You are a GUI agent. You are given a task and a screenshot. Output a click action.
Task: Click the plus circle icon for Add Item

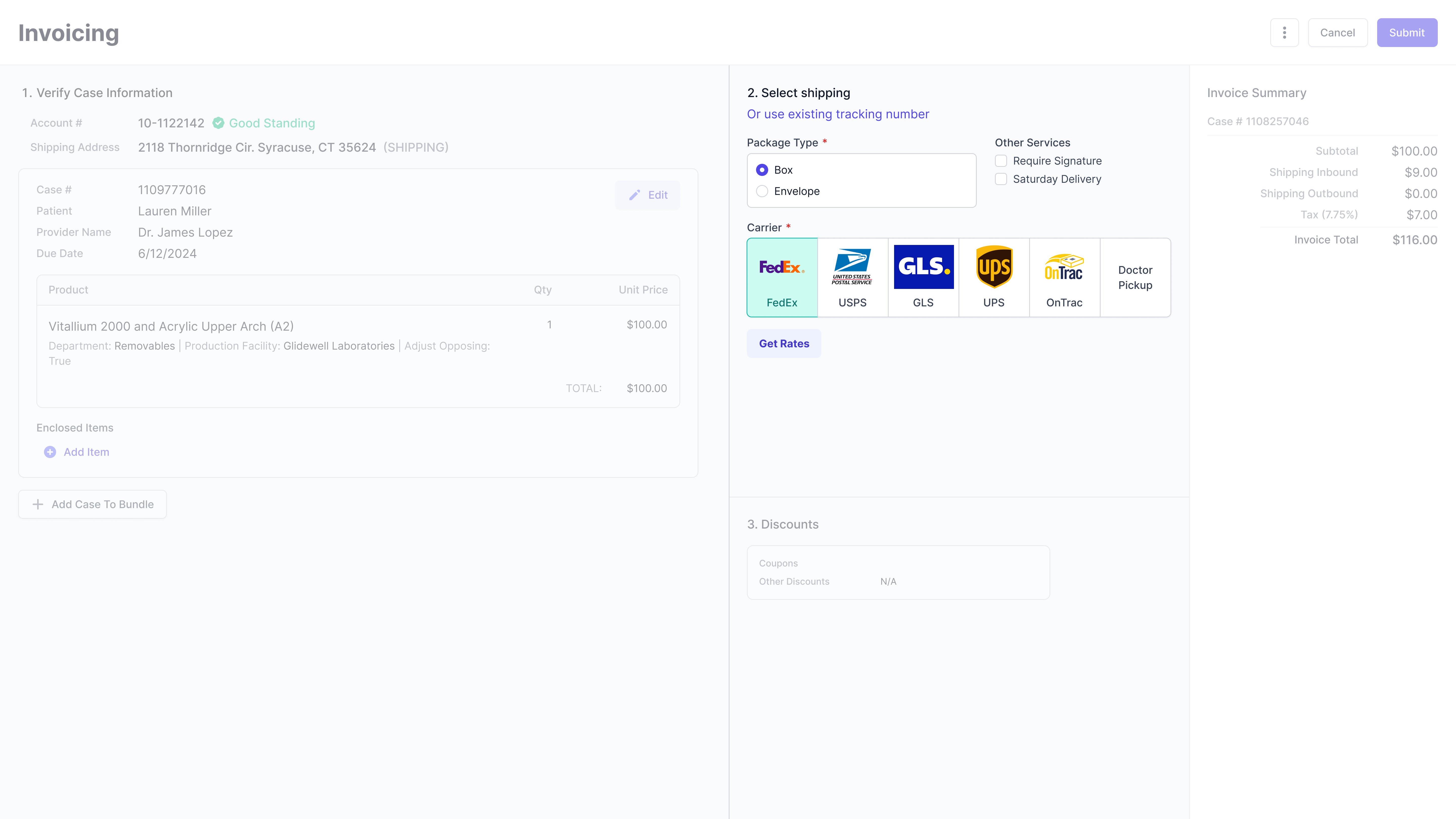(50, 452)
